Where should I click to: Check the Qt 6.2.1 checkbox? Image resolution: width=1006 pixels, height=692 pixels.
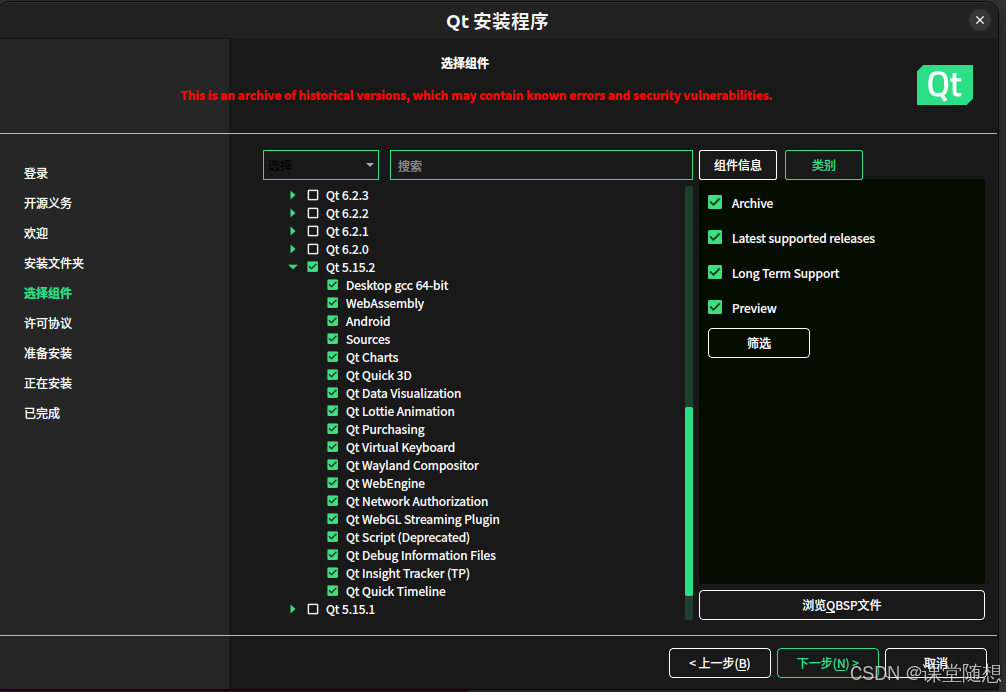pos(312,231)
